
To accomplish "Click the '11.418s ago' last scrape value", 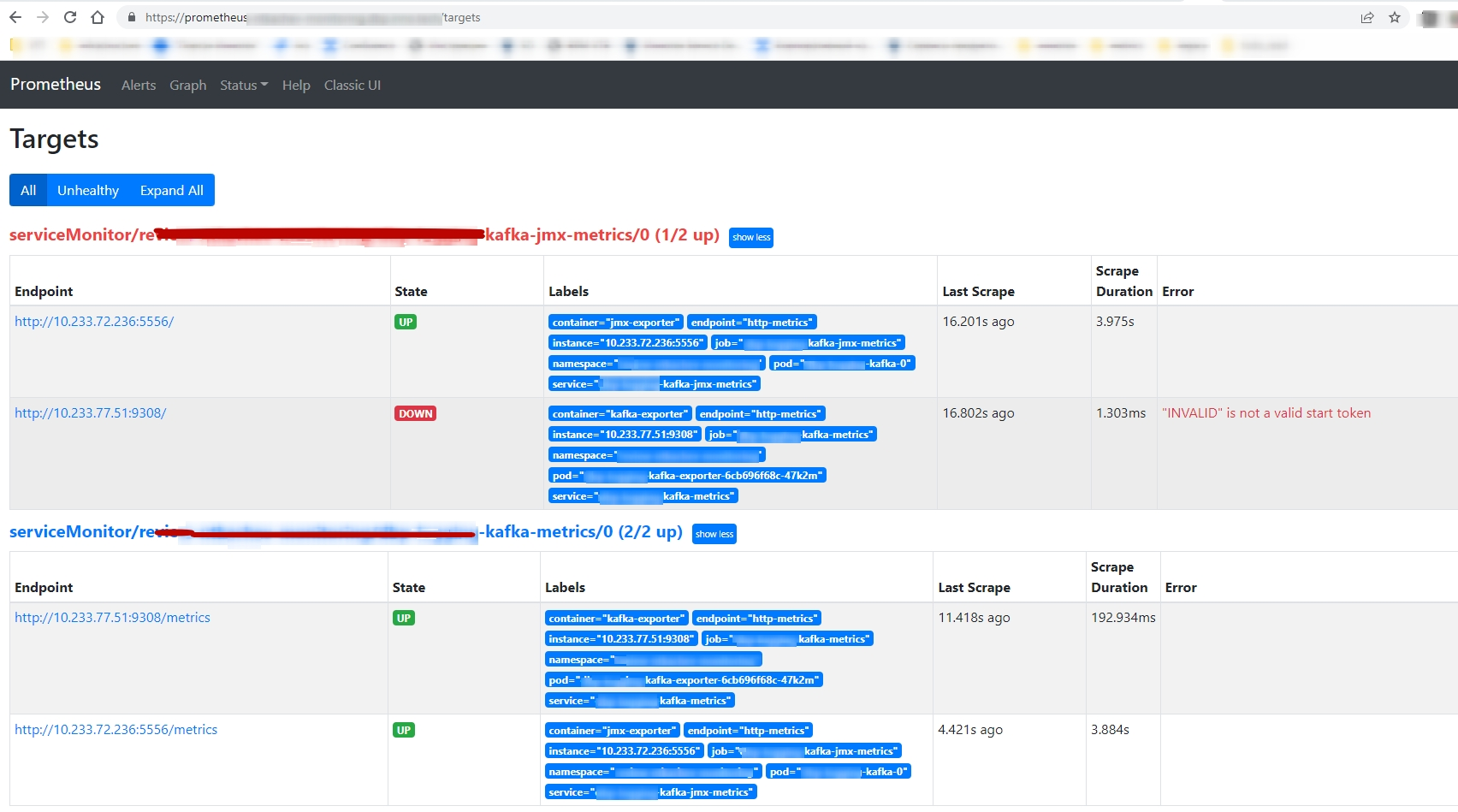I will coord(975,618).
